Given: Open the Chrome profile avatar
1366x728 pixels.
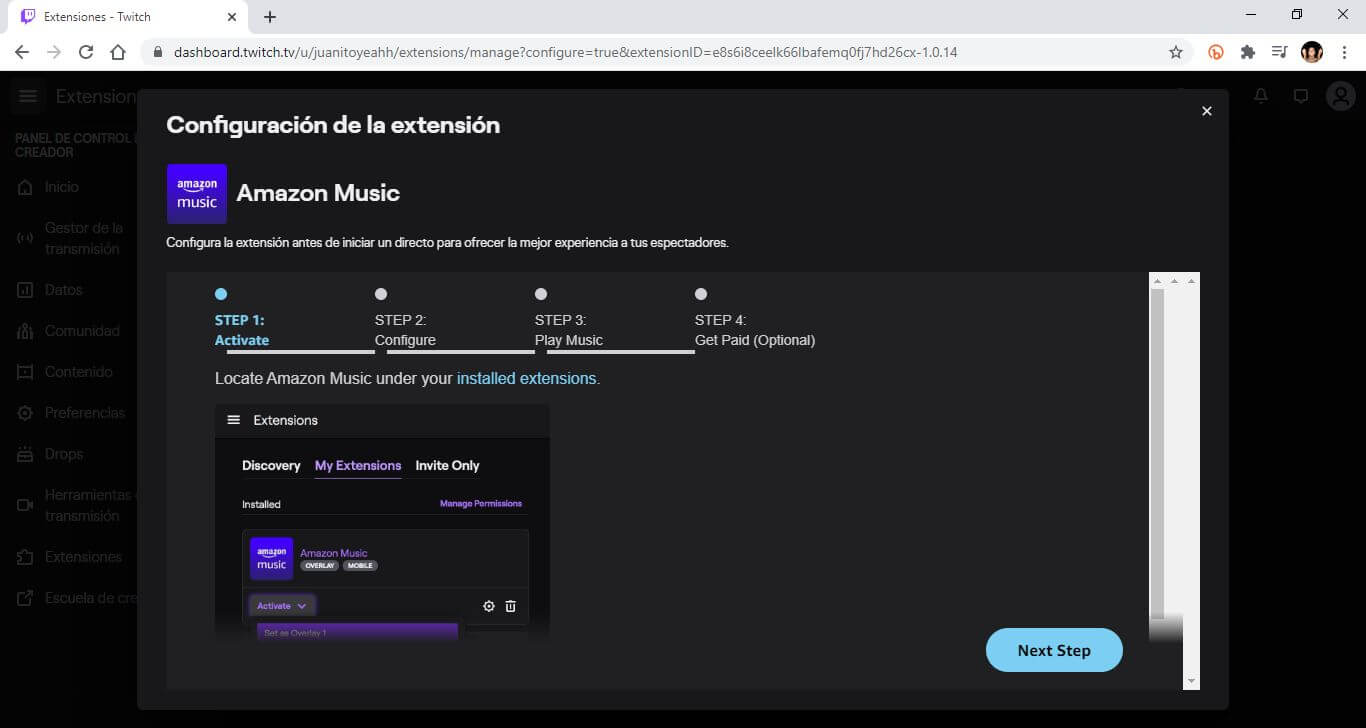Looking at the screenshot, I should click(1312, 52).
